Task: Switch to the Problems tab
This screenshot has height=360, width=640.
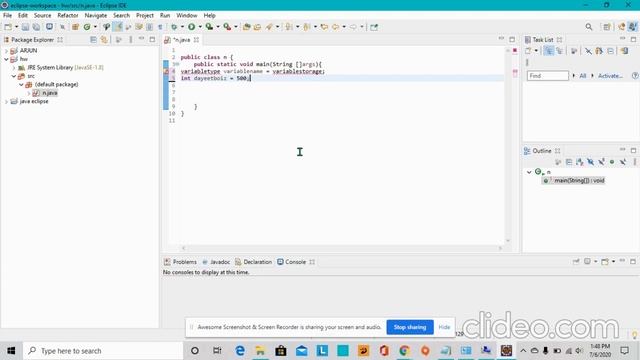Action: tap(180, 262)
